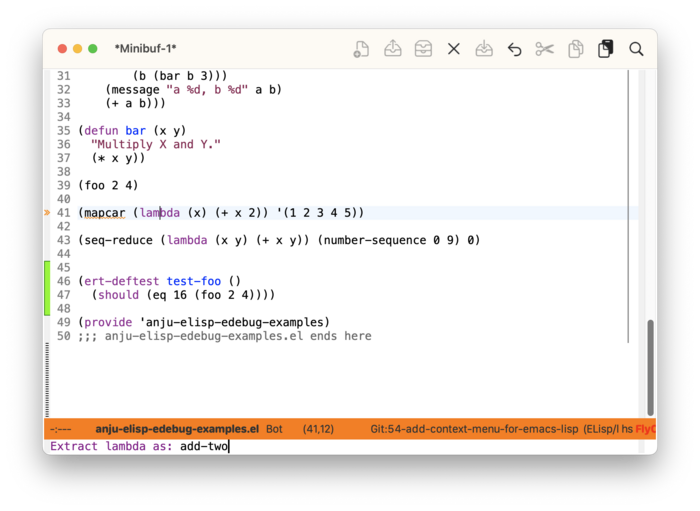700x511 pixels.
Task: Click 'number-sequence' on line 43
Action: [375, 240]
